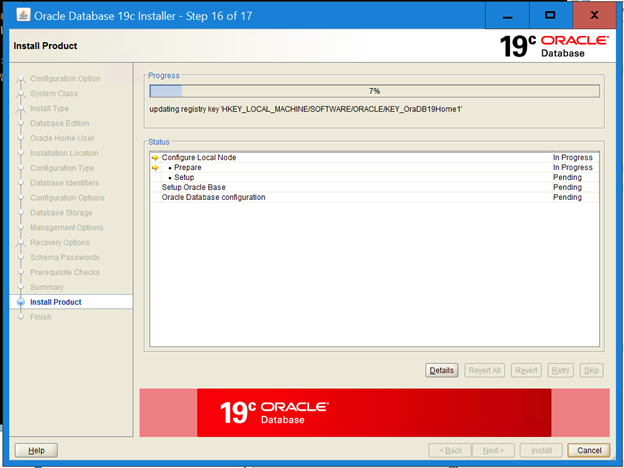
Task: Click the Install Product step circle icon
Action: pos(21,302)
